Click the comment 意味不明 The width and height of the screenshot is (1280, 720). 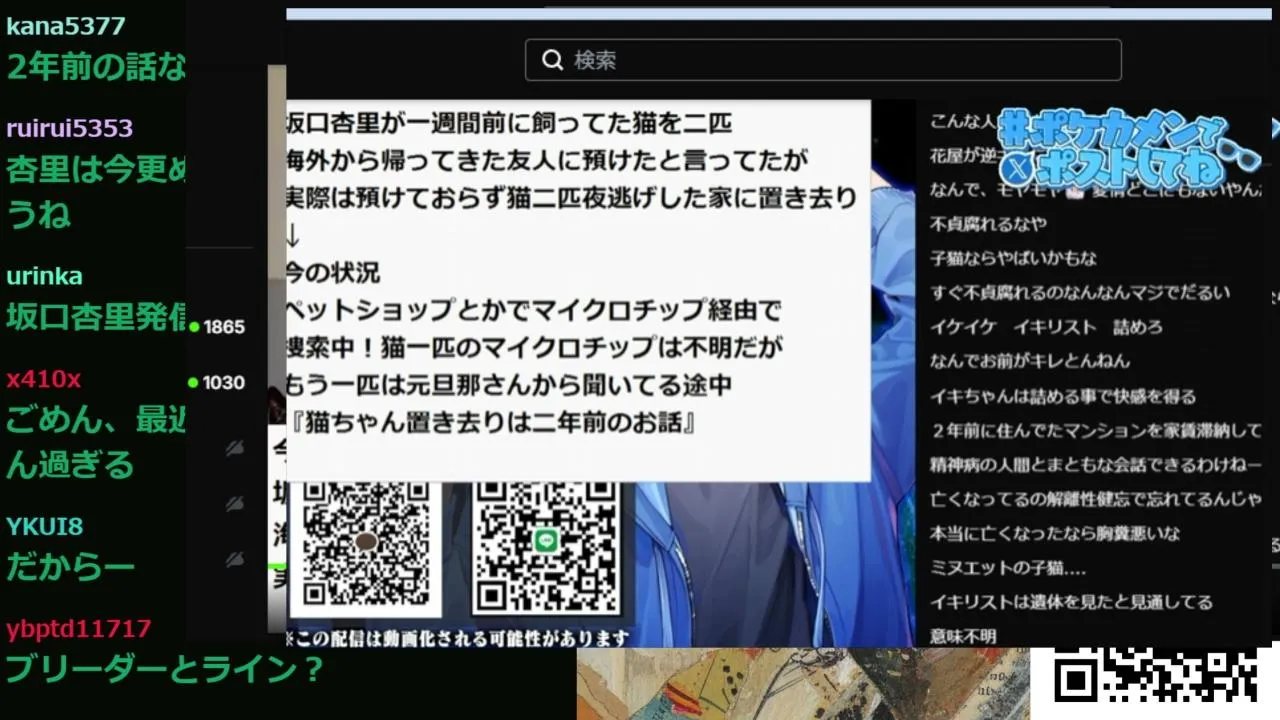click(x=963, y=636)
